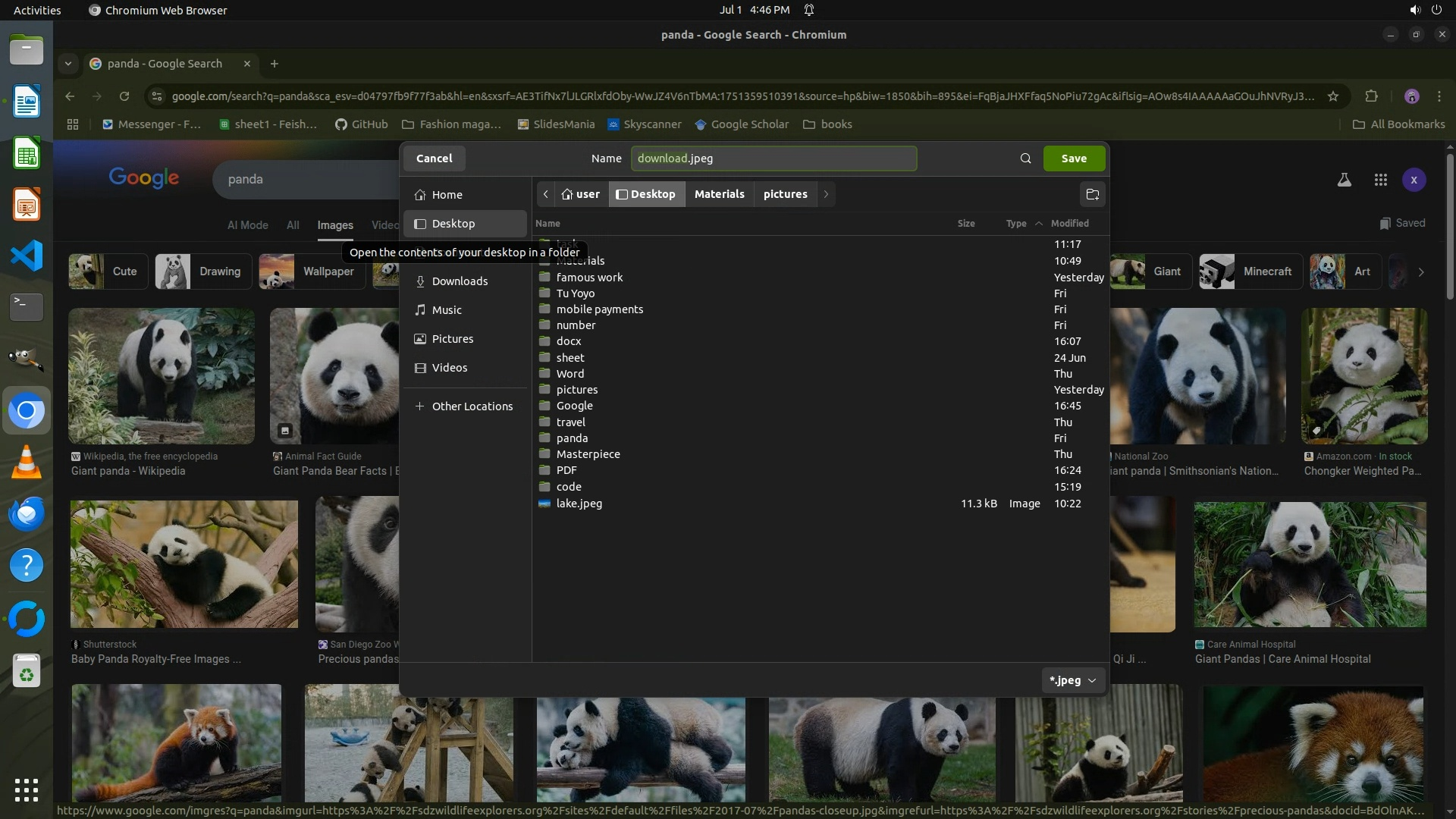Expand the tab search dropdown arrow
Screen dimensions: 1456x819
pyautogui.click(x=68, y=64)
